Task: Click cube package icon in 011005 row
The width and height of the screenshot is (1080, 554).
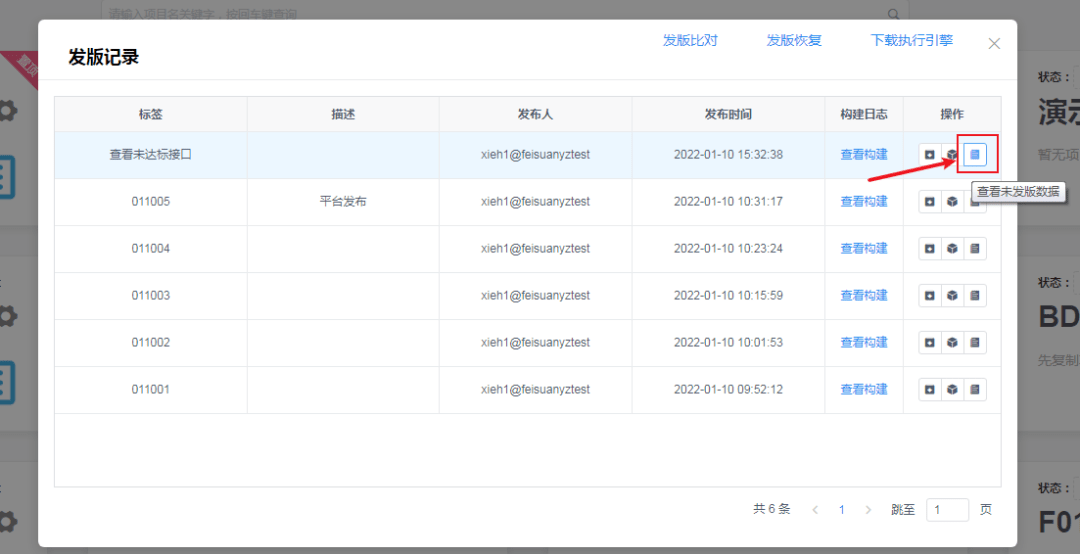Action: [x=952, y=202]
